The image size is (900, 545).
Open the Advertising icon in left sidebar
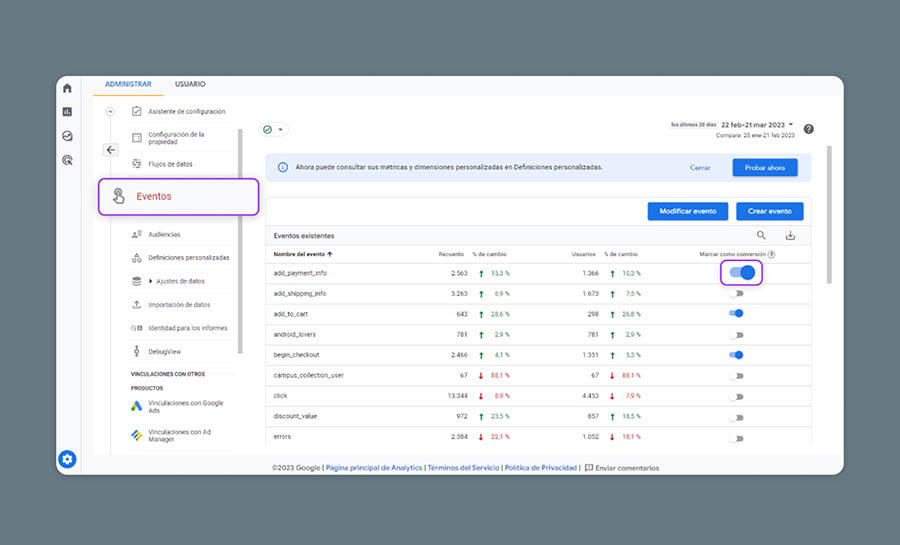click(67, 159)
